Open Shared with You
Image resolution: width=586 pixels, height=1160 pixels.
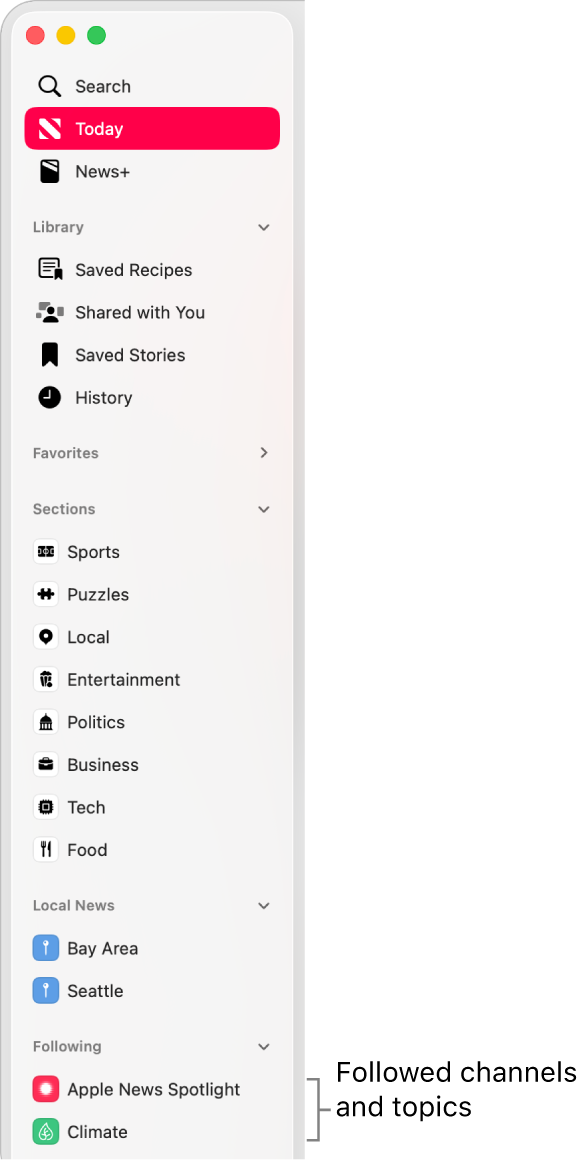[140, 312]
